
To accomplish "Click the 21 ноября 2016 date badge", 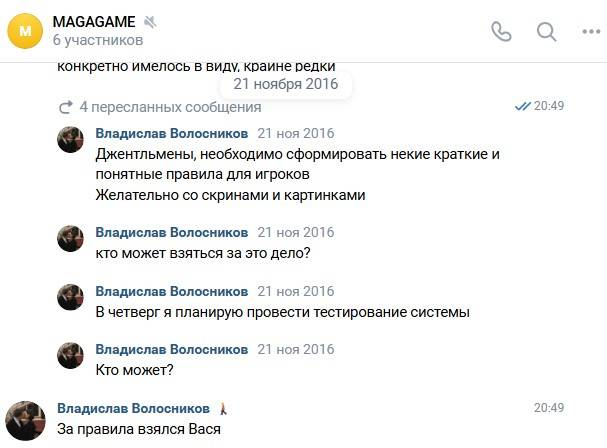I will coord(286,84).
